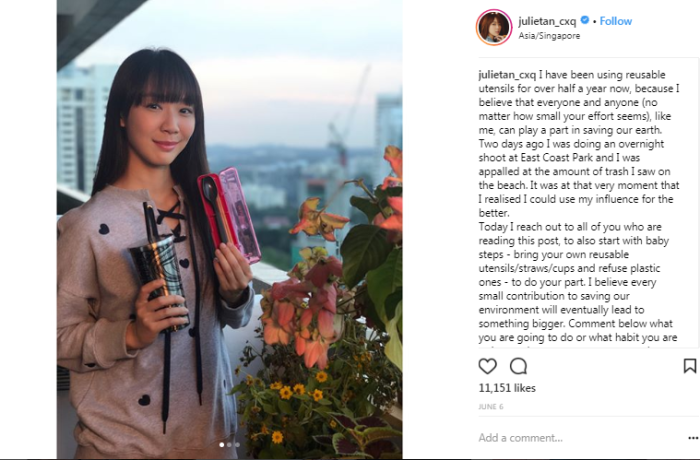This screenshot has width=700, height=460.
Task: Click the blank margin left of photo
Action: 28,229
